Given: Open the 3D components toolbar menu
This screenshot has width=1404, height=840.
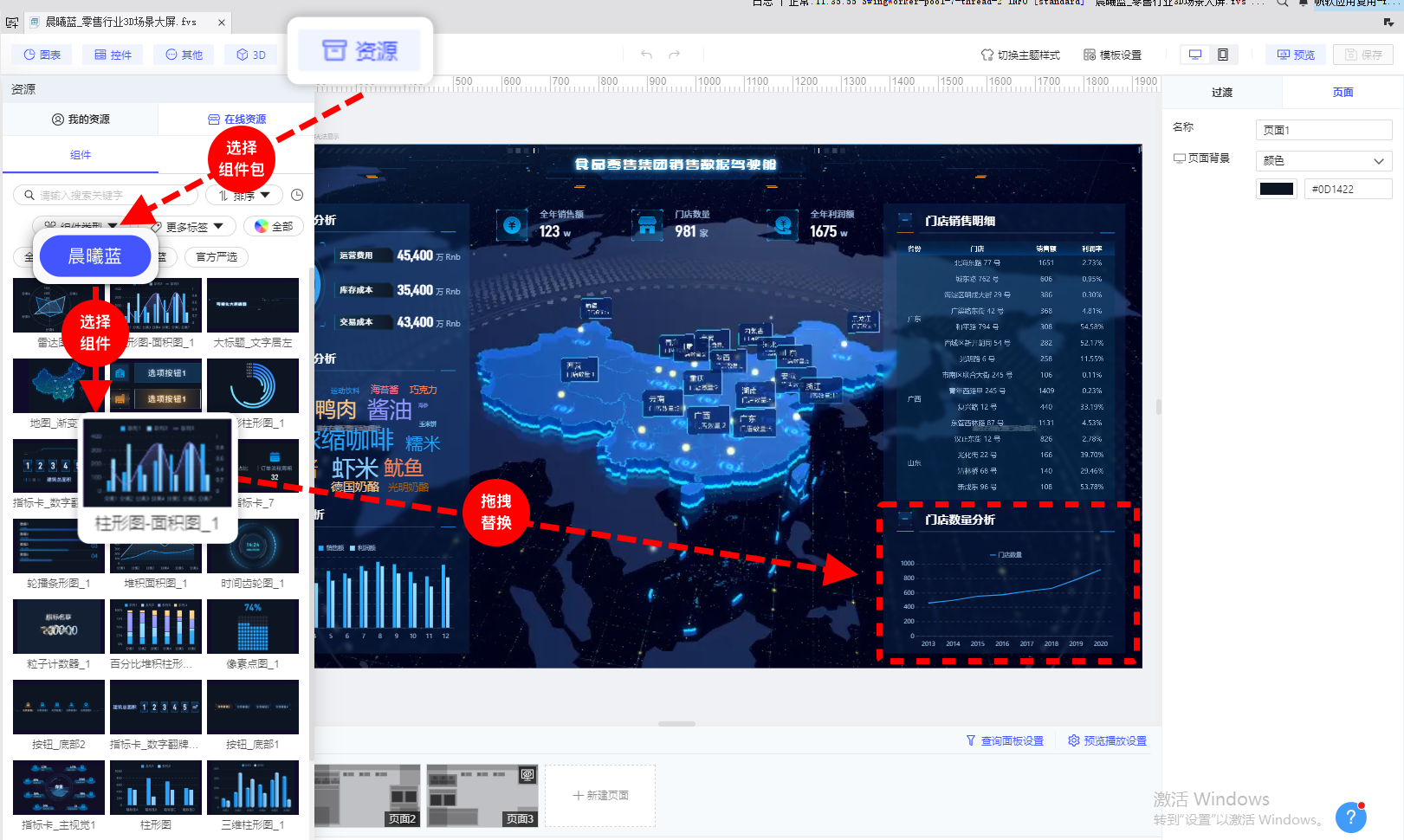Looking at the screenshot, I should pyautogui.click(x=251, y=55).
